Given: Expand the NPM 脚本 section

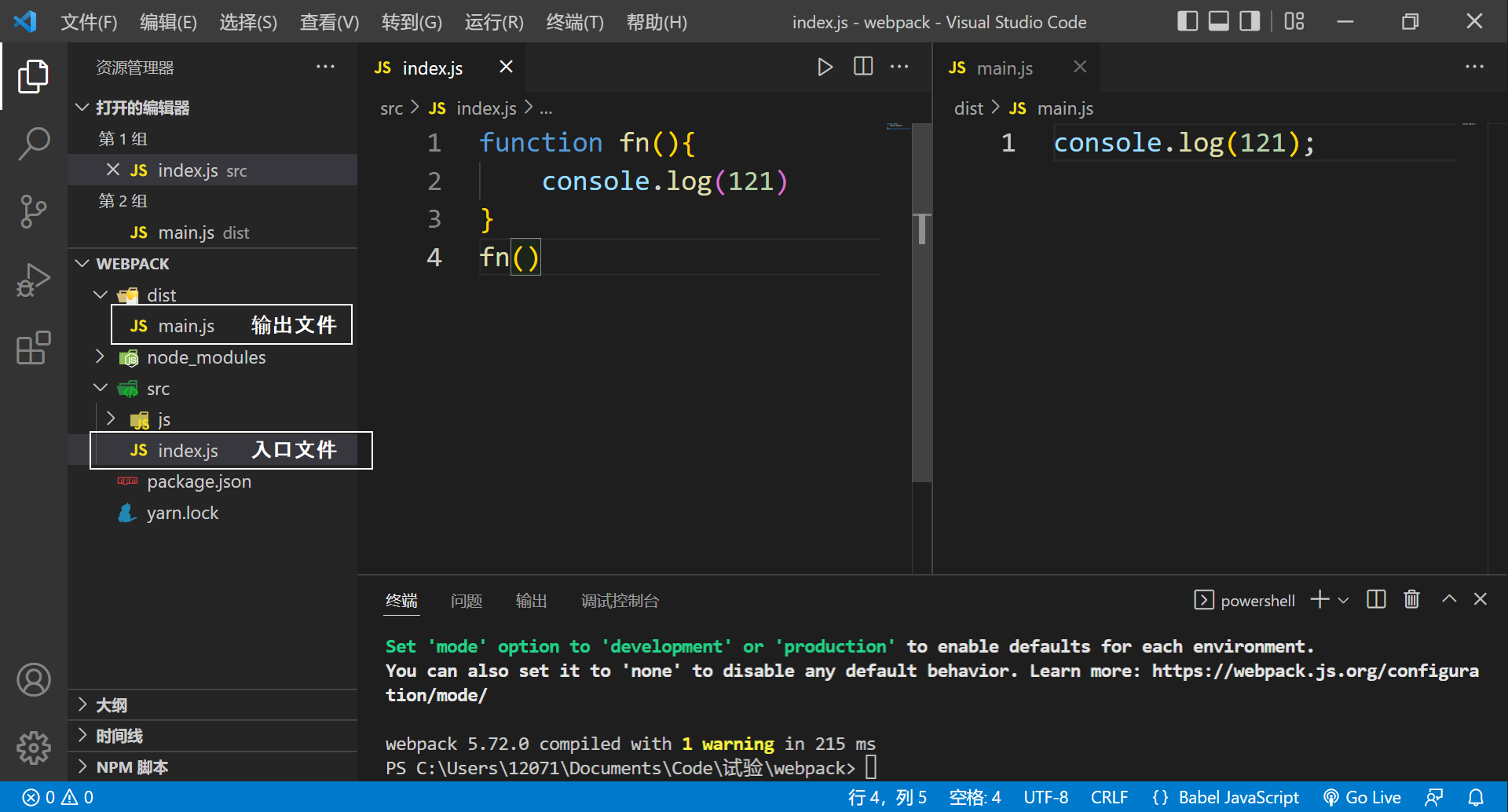Looking at the screenshot, I should coord(212,767).
